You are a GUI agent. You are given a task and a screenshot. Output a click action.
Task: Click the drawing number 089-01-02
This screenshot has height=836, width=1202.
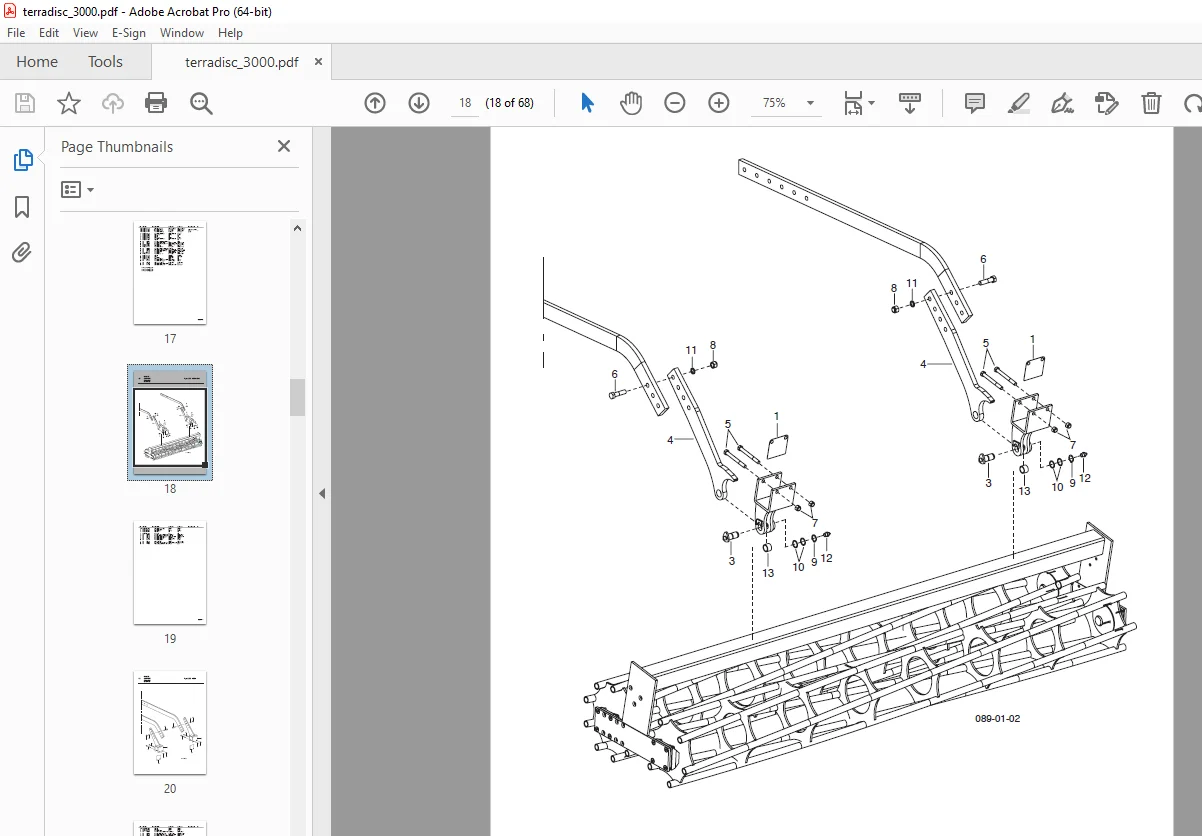pyautogui.click(x=998, y=718)
